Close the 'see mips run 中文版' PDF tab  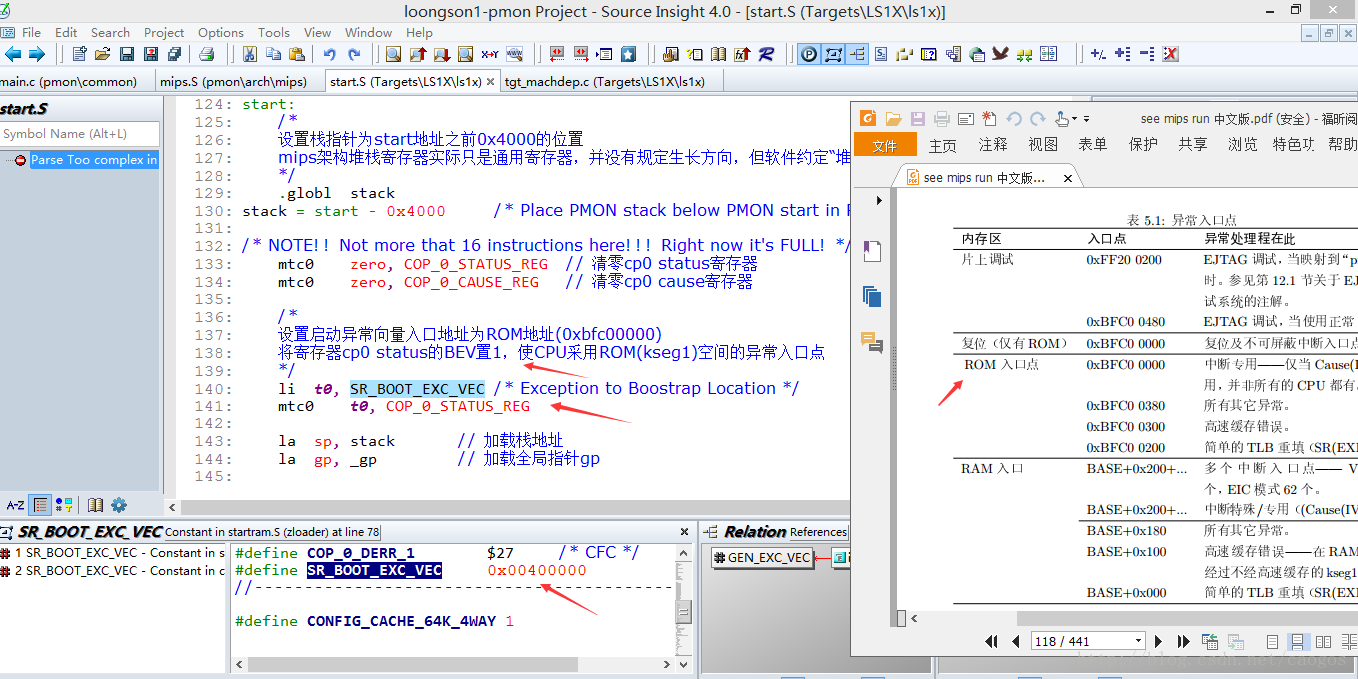[x=1068, y=178]
